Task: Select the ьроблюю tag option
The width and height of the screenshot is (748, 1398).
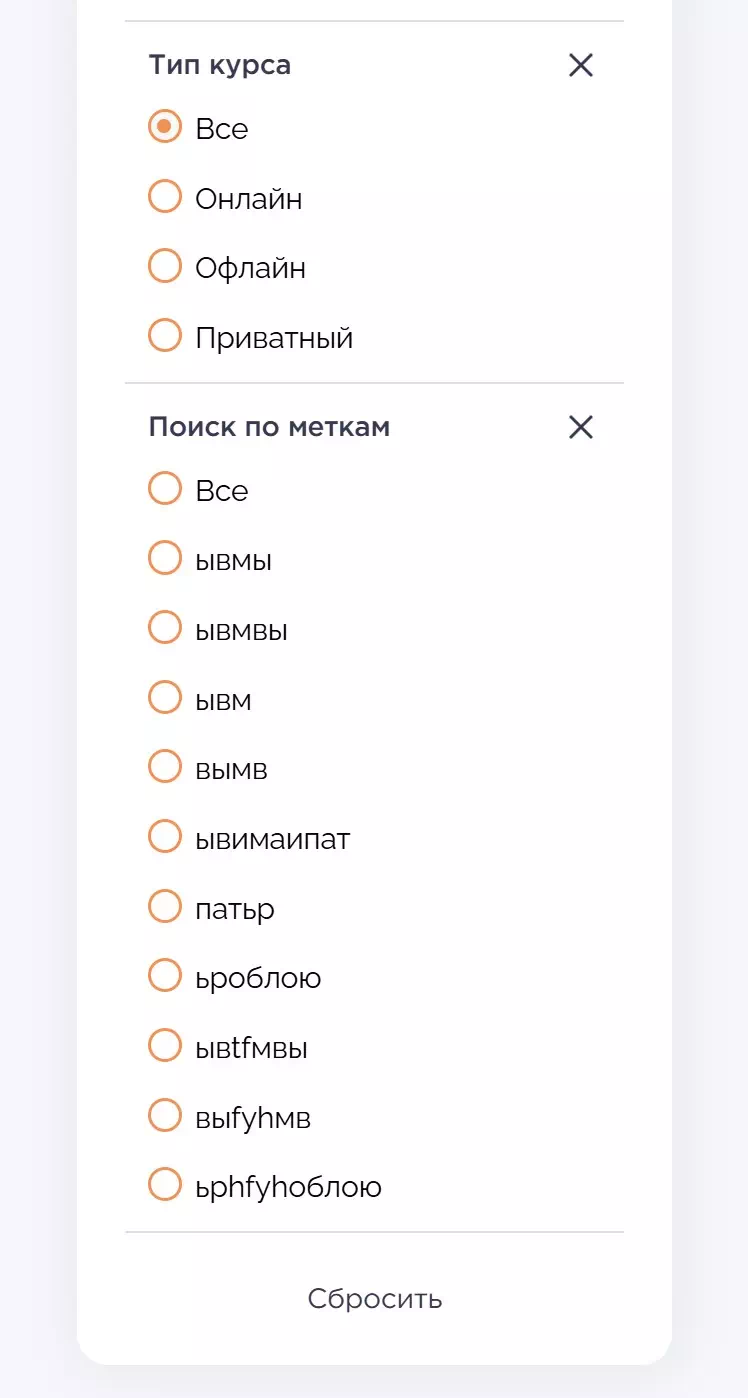Action: [165, 976]
